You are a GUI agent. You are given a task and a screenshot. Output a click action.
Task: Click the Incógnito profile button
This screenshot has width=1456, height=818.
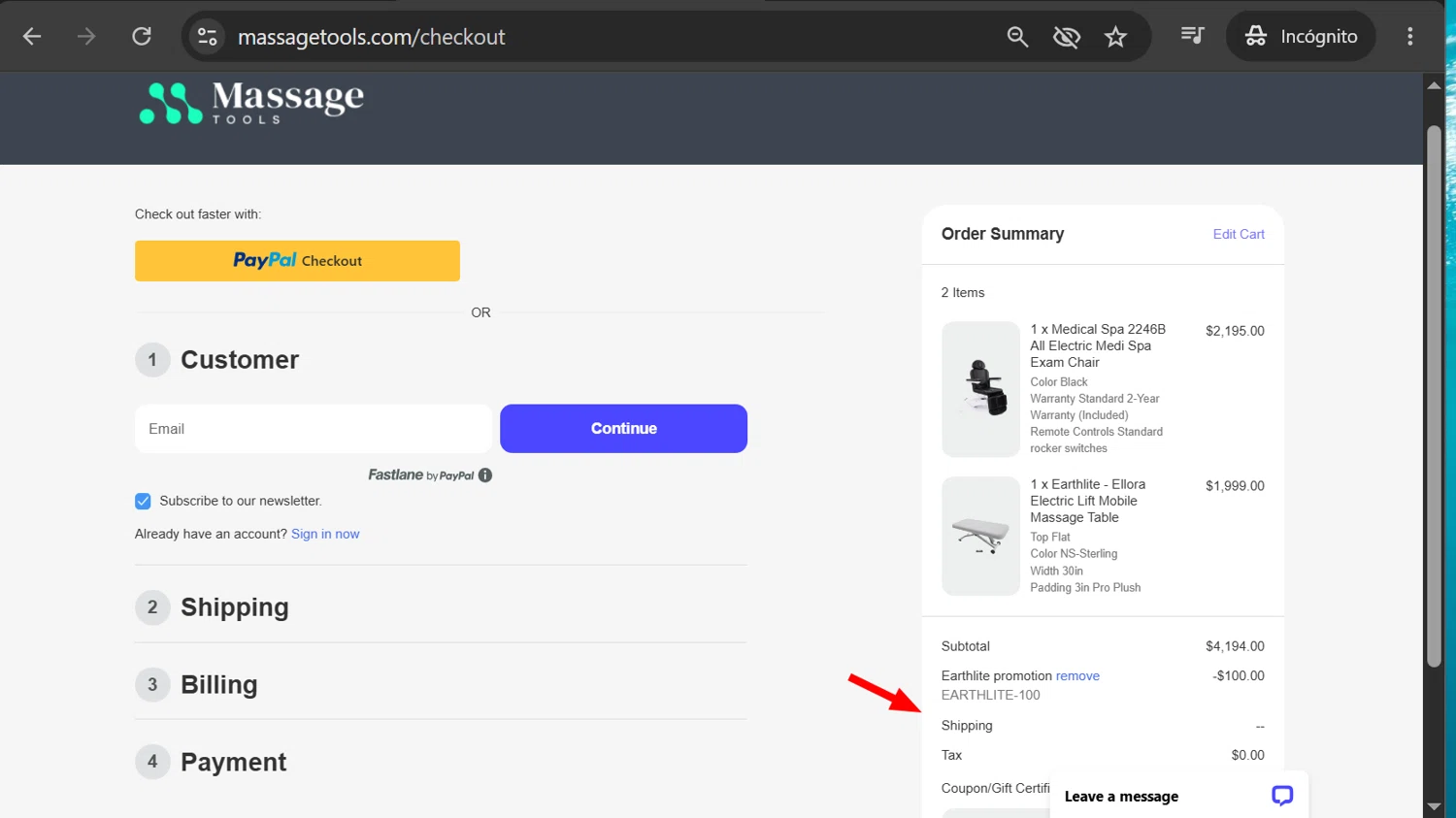pyautogui.click(x=1301, y=37)
